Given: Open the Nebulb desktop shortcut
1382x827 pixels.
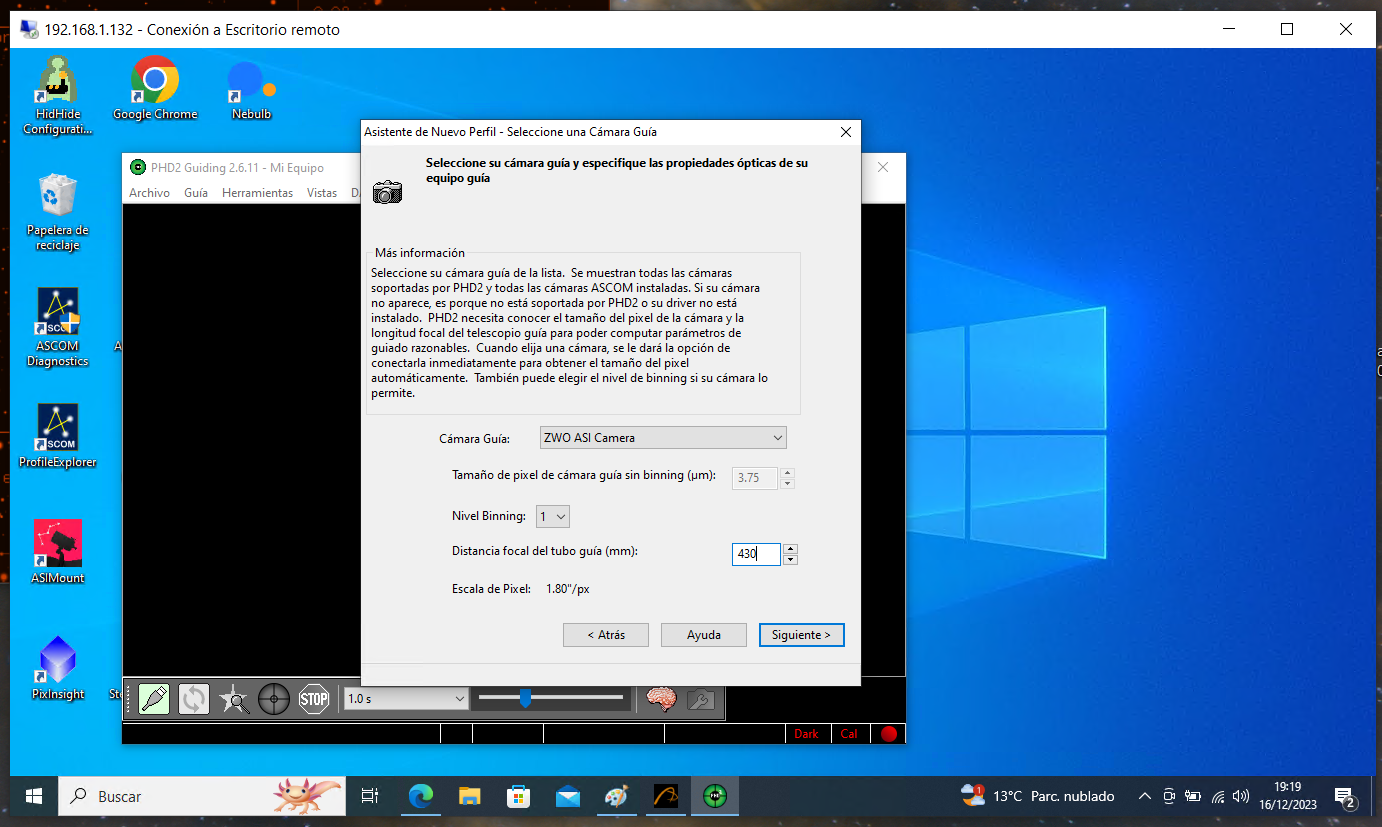Looking at the screenshot, I should click(x=251, y=89).
